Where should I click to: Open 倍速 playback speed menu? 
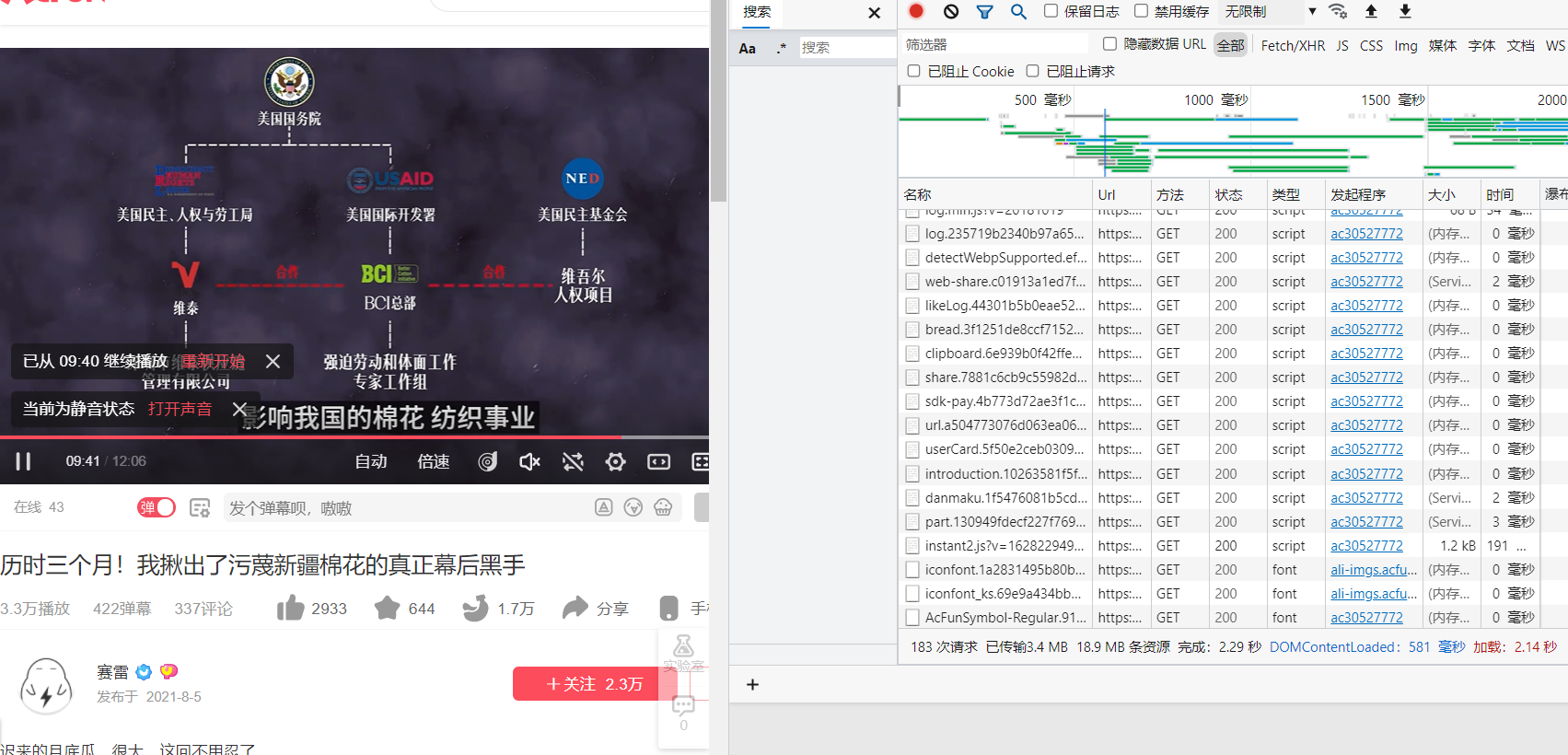coord(434,461)
